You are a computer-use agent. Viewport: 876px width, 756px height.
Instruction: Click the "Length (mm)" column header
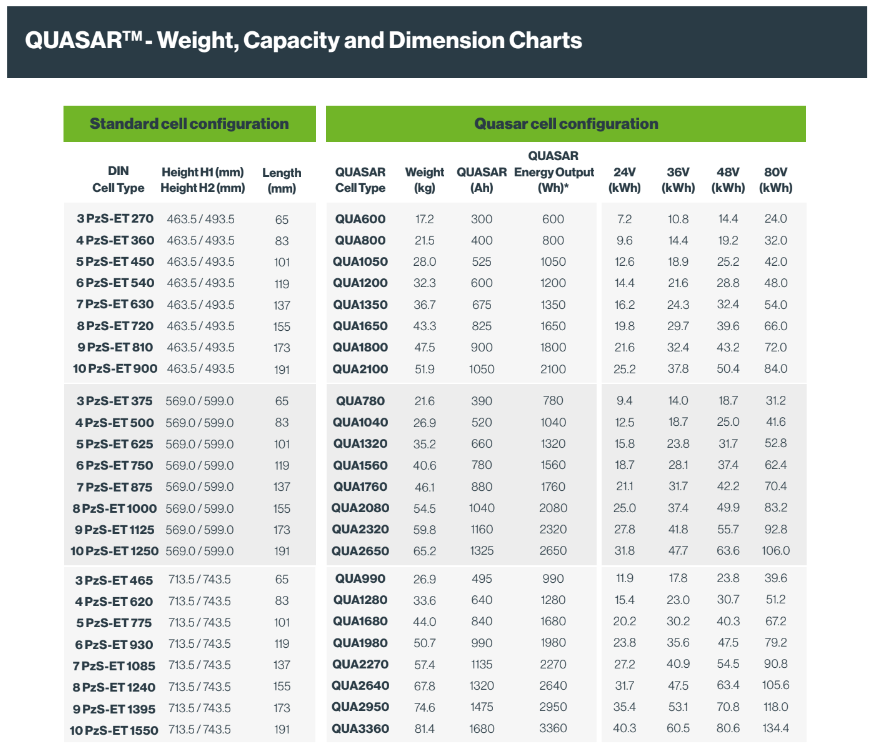pos(282,180)
